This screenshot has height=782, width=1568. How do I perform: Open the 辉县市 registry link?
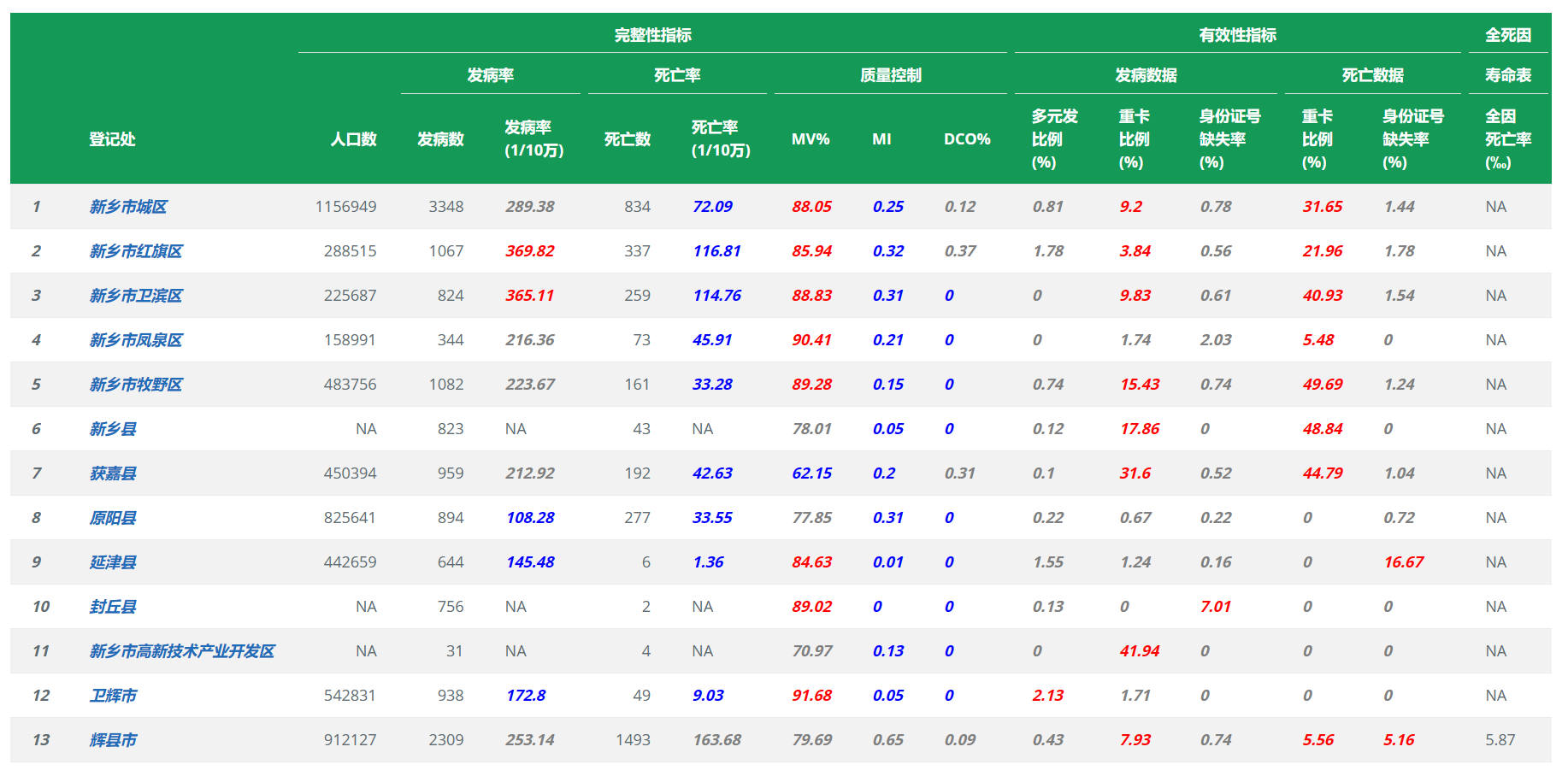[x=113, y=740]
